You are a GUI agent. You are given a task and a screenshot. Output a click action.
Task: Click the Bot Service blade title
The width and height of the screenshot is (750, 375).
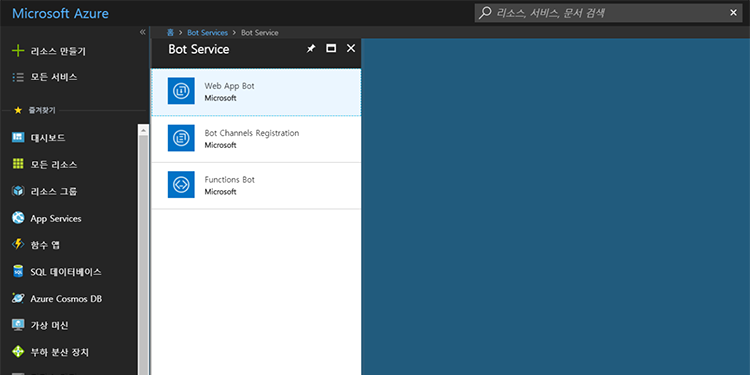(199, 49)
